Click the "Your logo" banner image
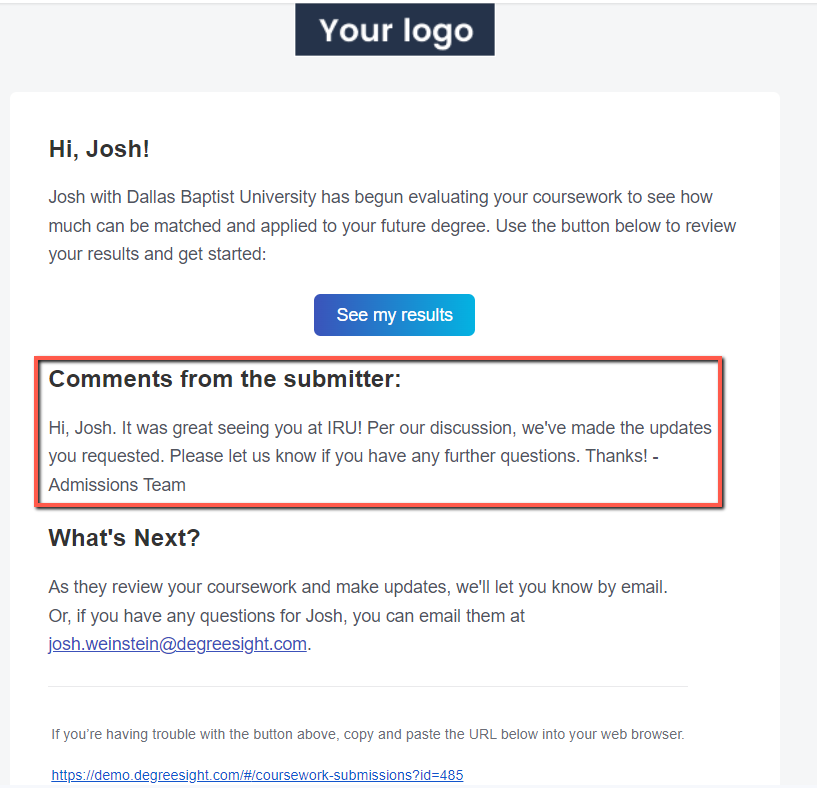Image resolution: width=817 pixels, height=788 pixels. pos(394,30)
